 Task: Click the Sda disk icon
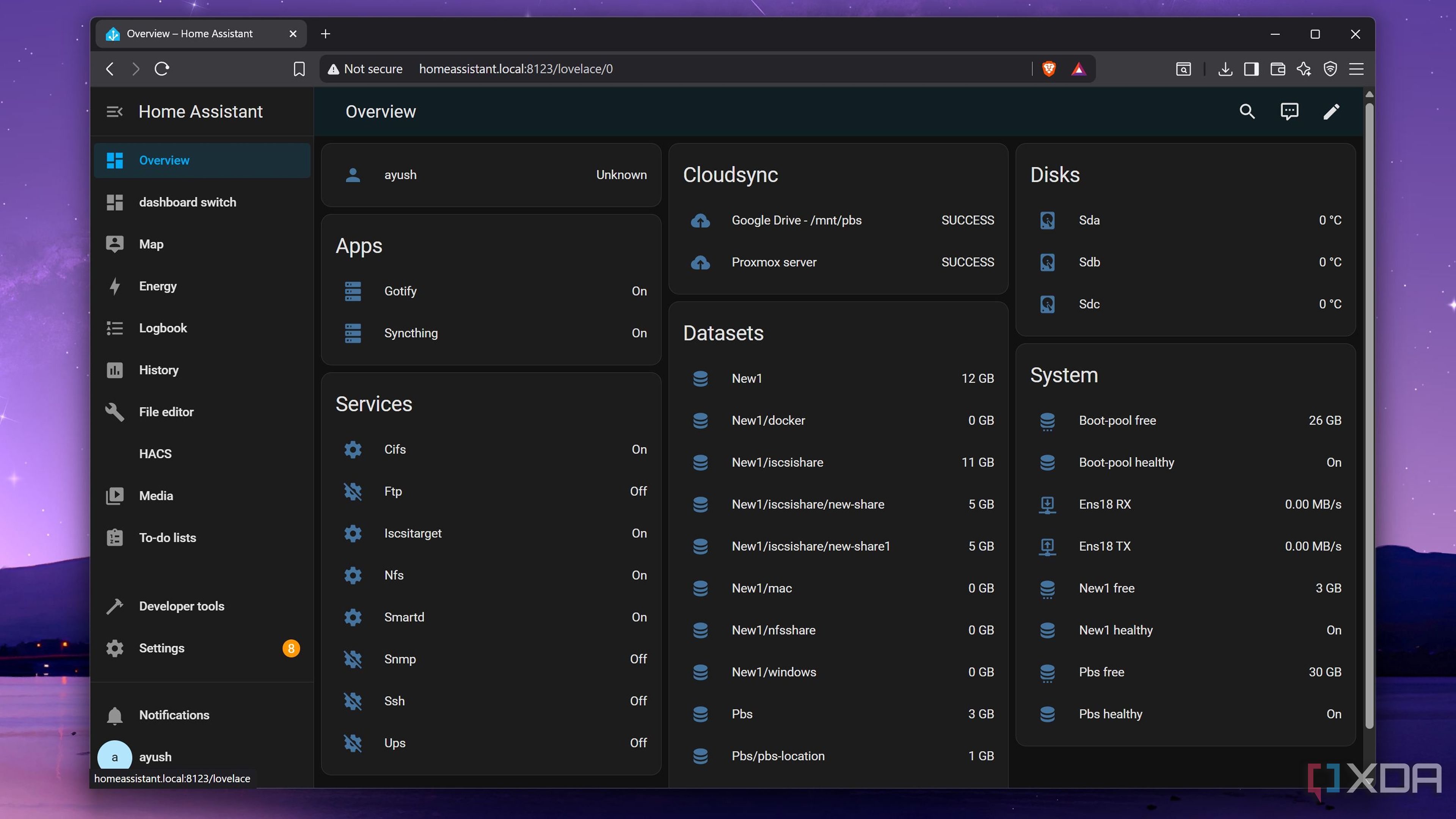coord(1047,220)
